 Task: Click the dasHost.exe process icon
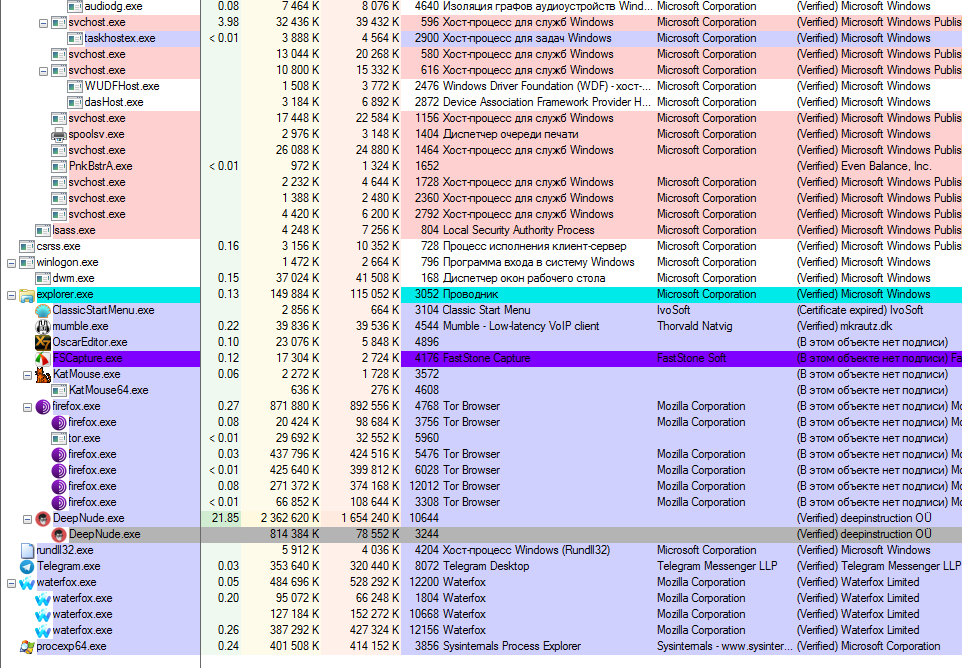coord(75,102)
